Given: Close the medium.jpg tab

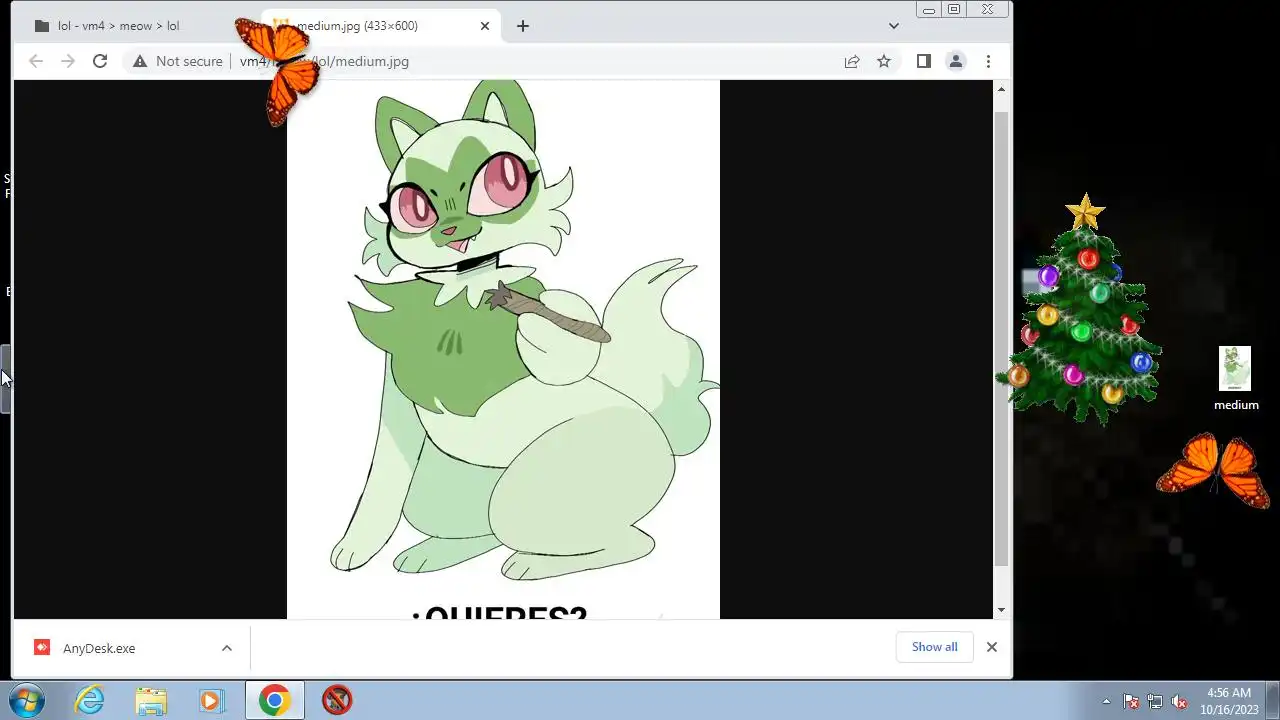Looking at the screenshot, I should tap(485, 26).
